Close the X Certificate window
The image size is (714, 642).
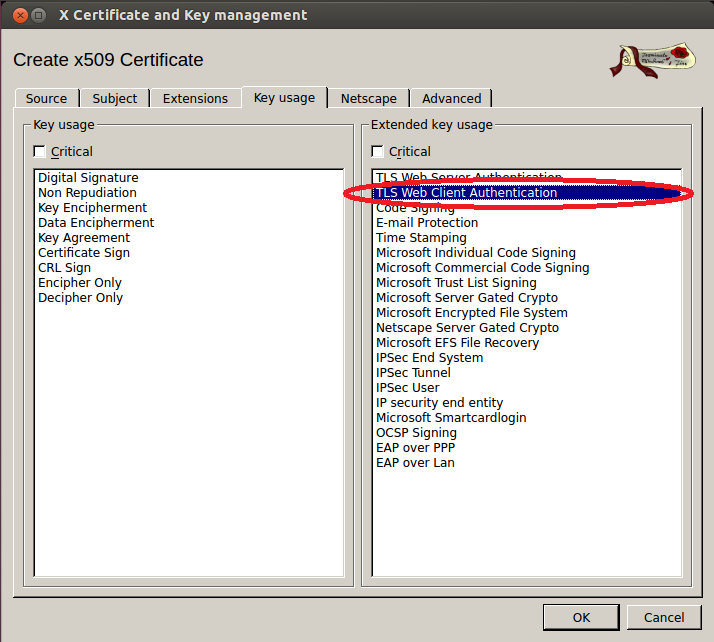pos(20,15)
